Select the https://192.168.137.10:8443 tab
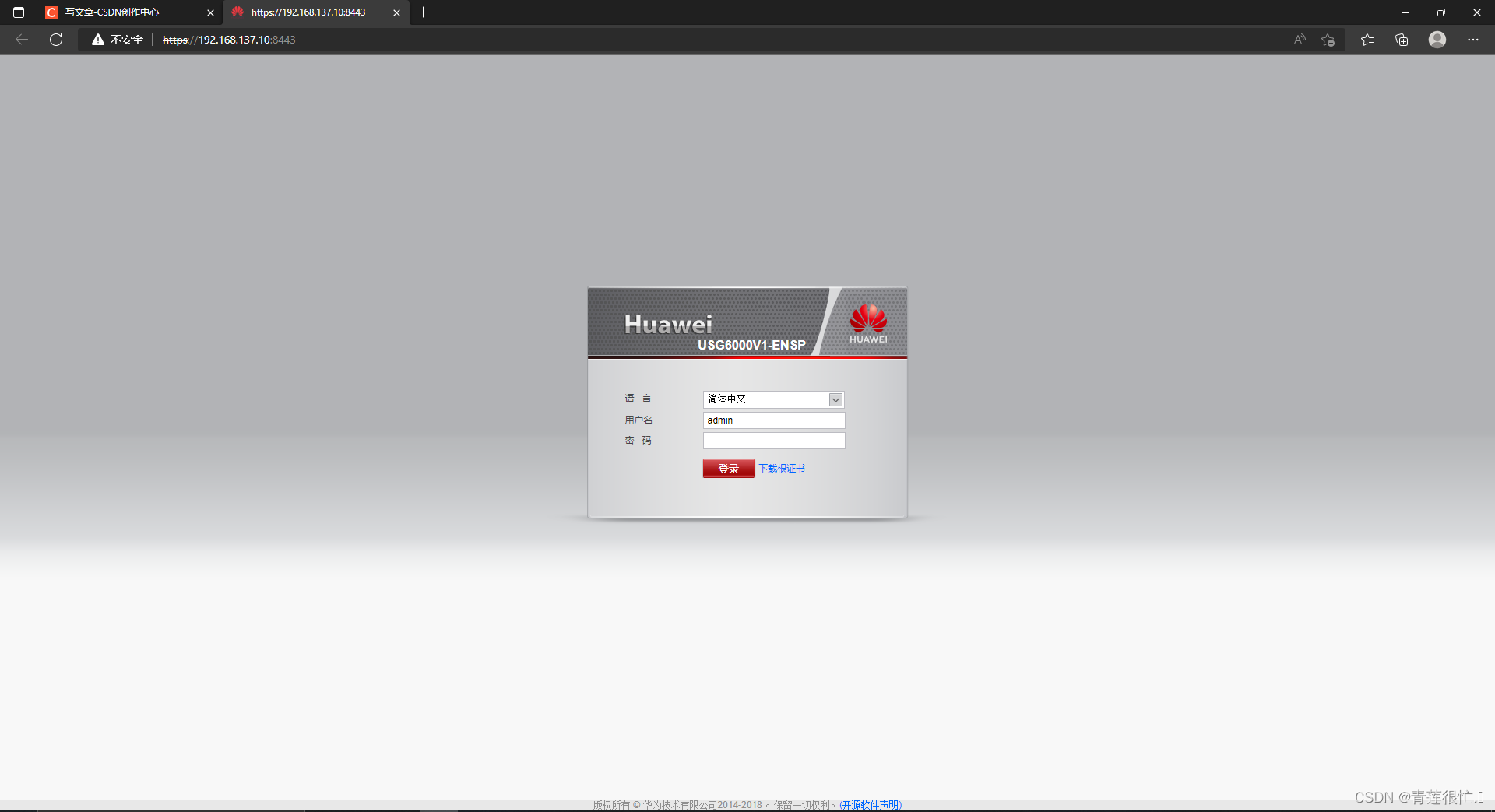 (x=316, y=12)
